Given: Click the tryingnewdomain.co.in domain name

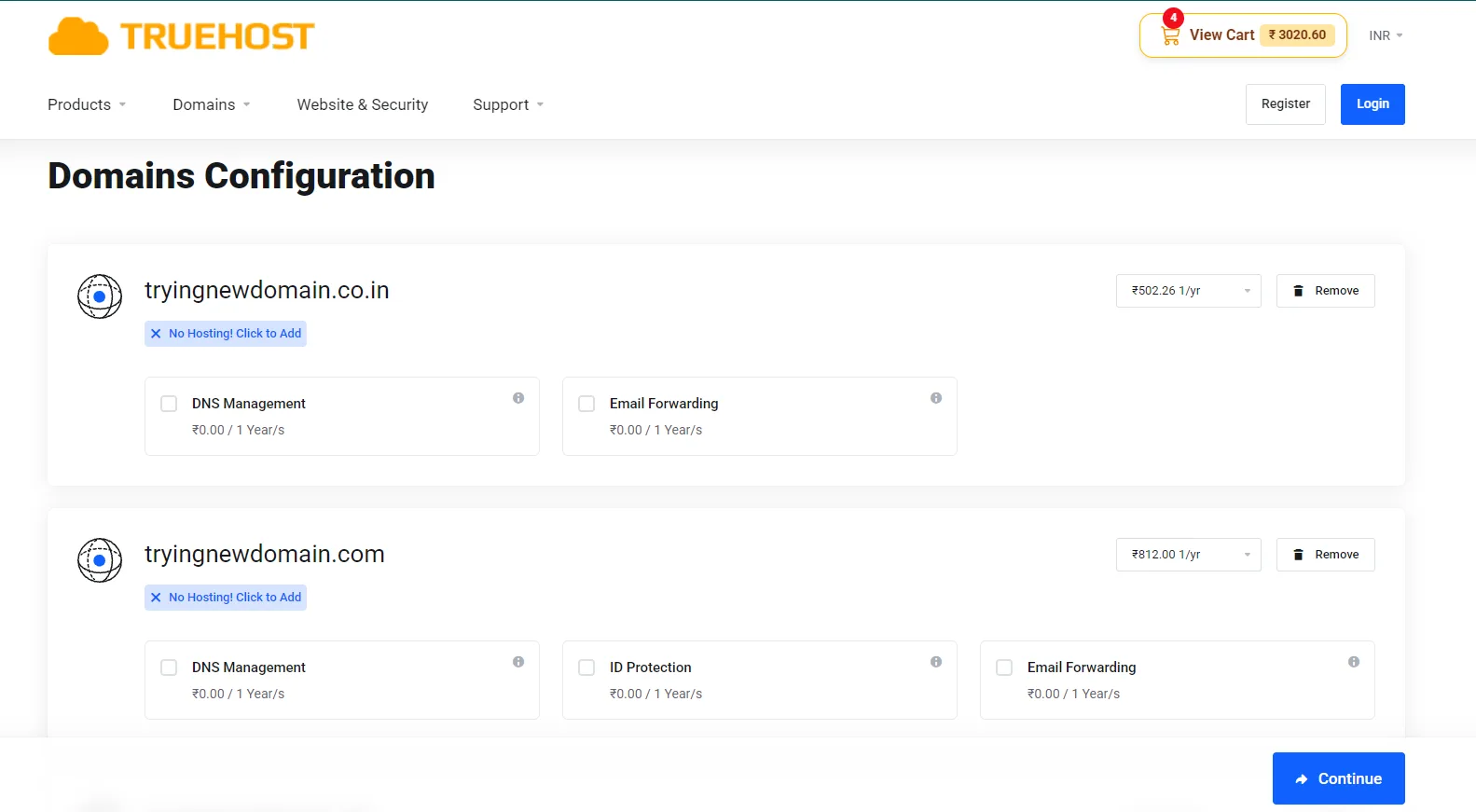Looking at the screenshot, I should pyautogui.click(x=267, y=290).
